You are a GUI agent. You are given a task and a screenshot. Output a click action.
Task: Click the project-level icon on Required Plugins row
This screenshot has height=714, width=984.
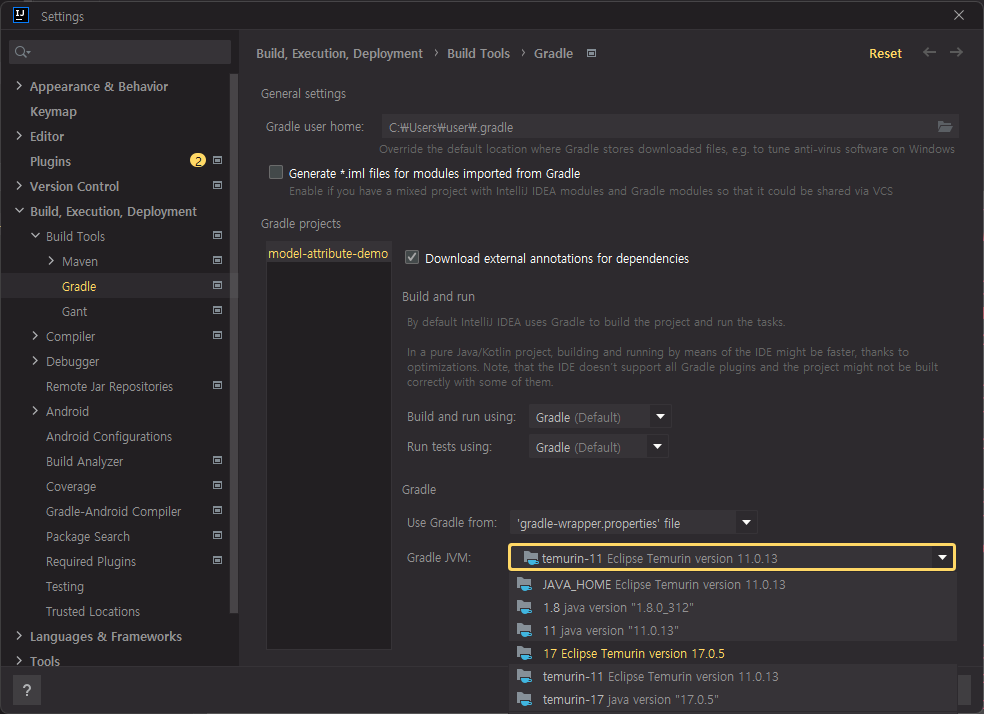pos(218,561)
